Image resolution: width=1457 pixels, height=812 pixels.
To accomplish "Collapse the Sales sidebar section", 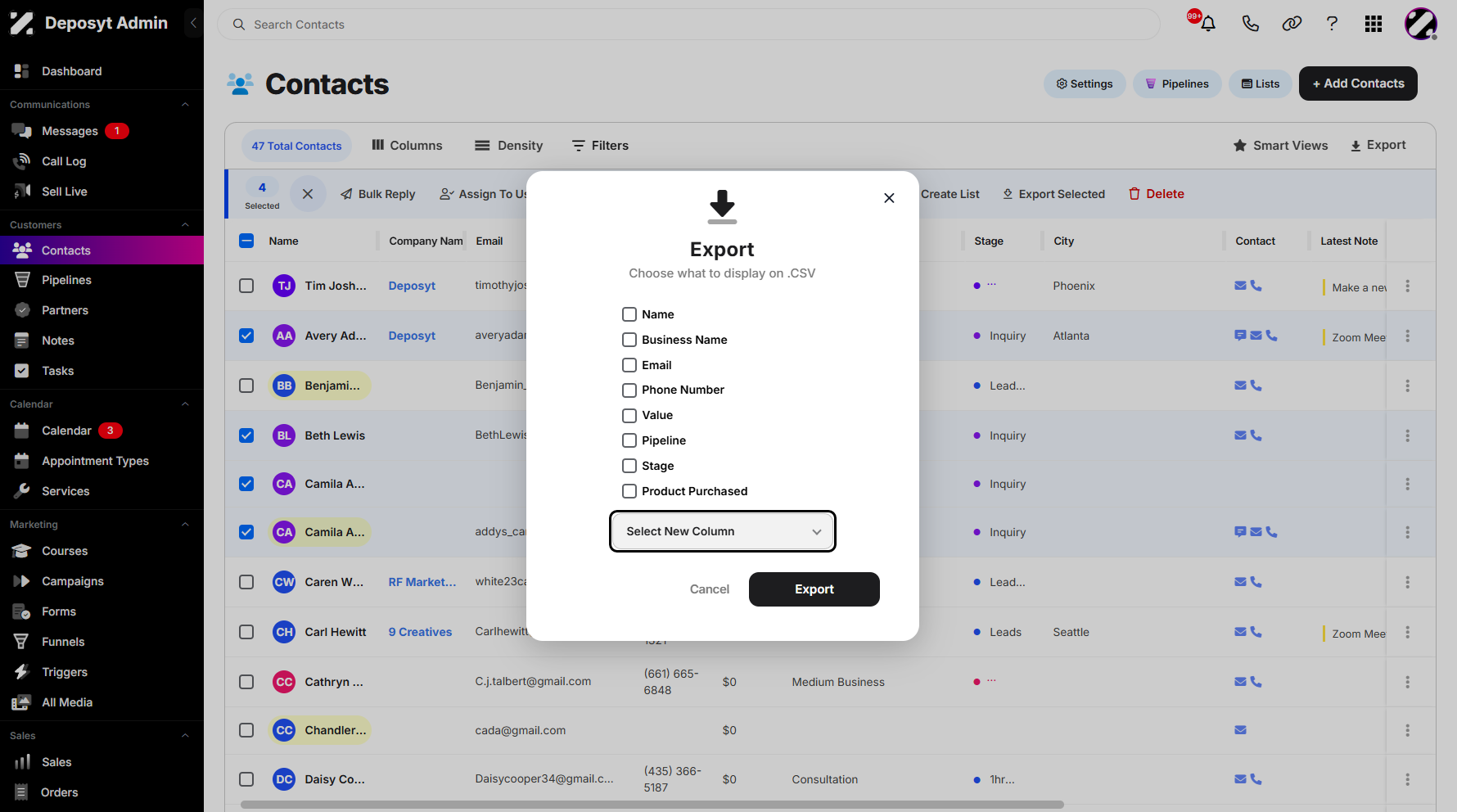I will point(185,736).
